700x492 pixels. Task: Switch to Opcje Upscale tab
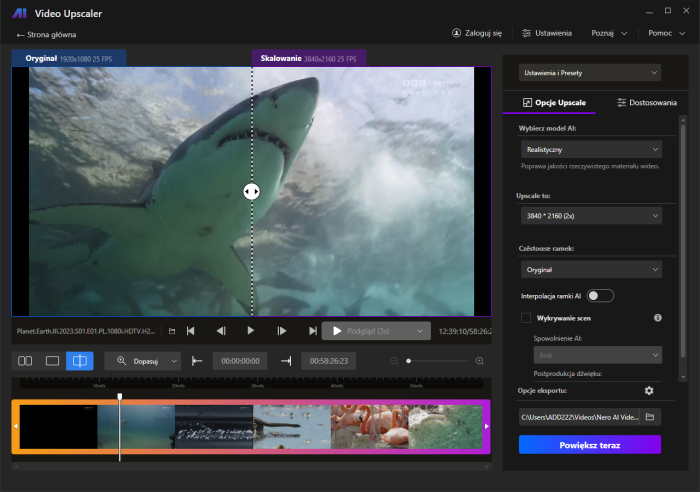554,103
